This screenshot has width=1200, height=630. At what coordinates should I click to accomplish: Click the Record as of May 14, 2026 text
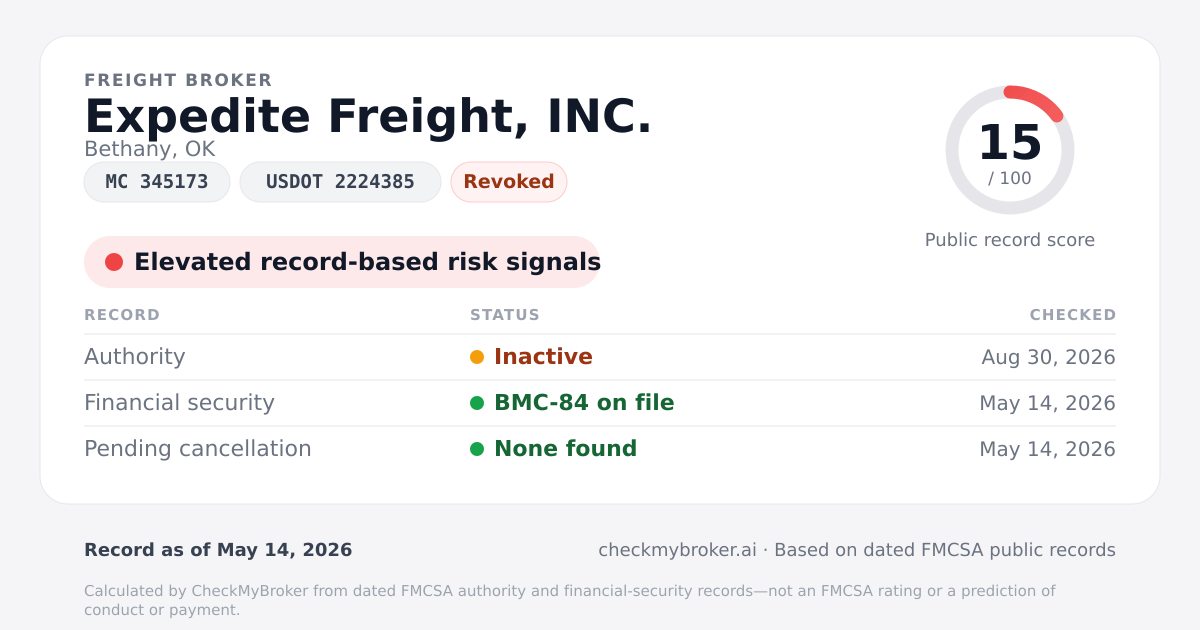(218, 550)
